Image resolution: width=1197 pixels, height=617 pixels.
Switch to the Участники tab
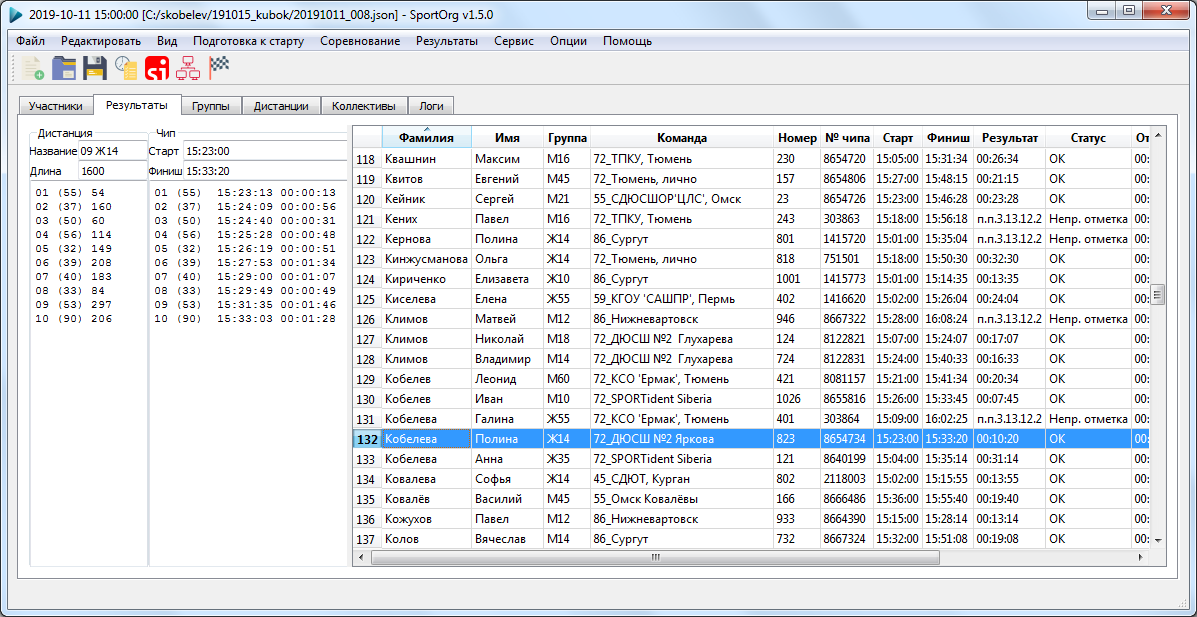[56, 106]
